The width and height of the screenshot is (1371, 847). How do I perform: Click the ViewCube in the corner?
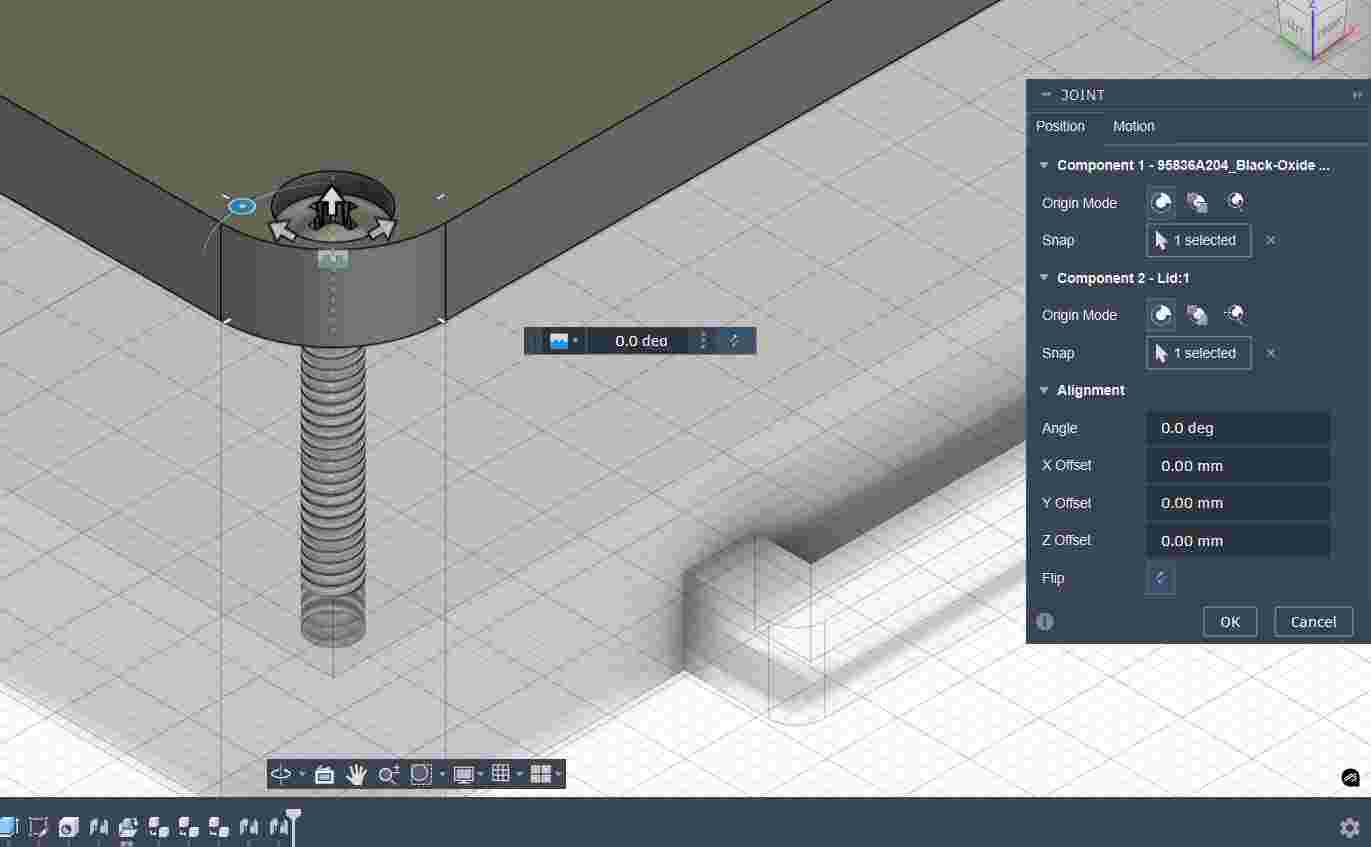pyautogui.click(x=1313, y=28)
